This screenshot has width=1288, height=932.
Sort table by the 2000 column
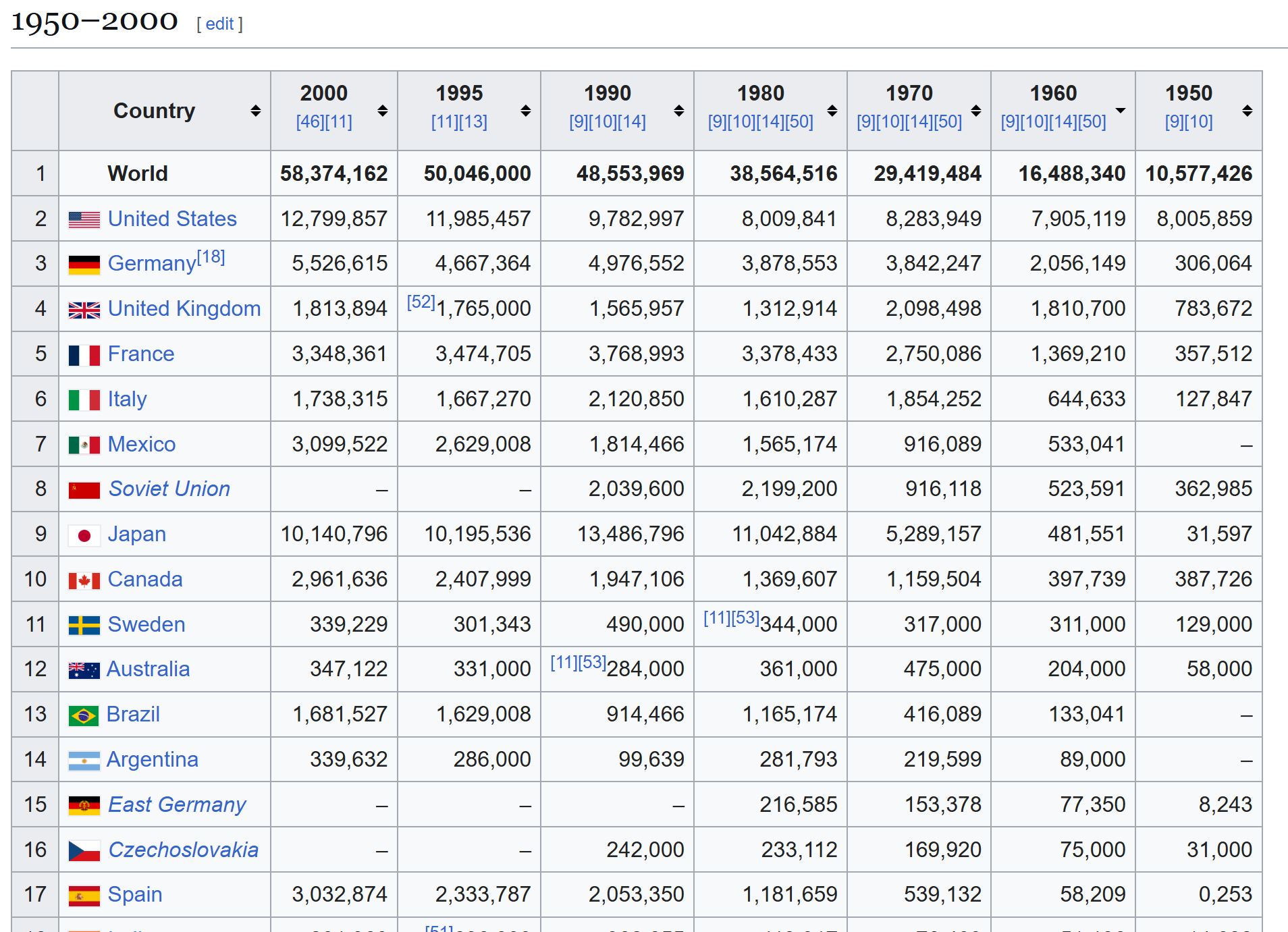point(382,111)
